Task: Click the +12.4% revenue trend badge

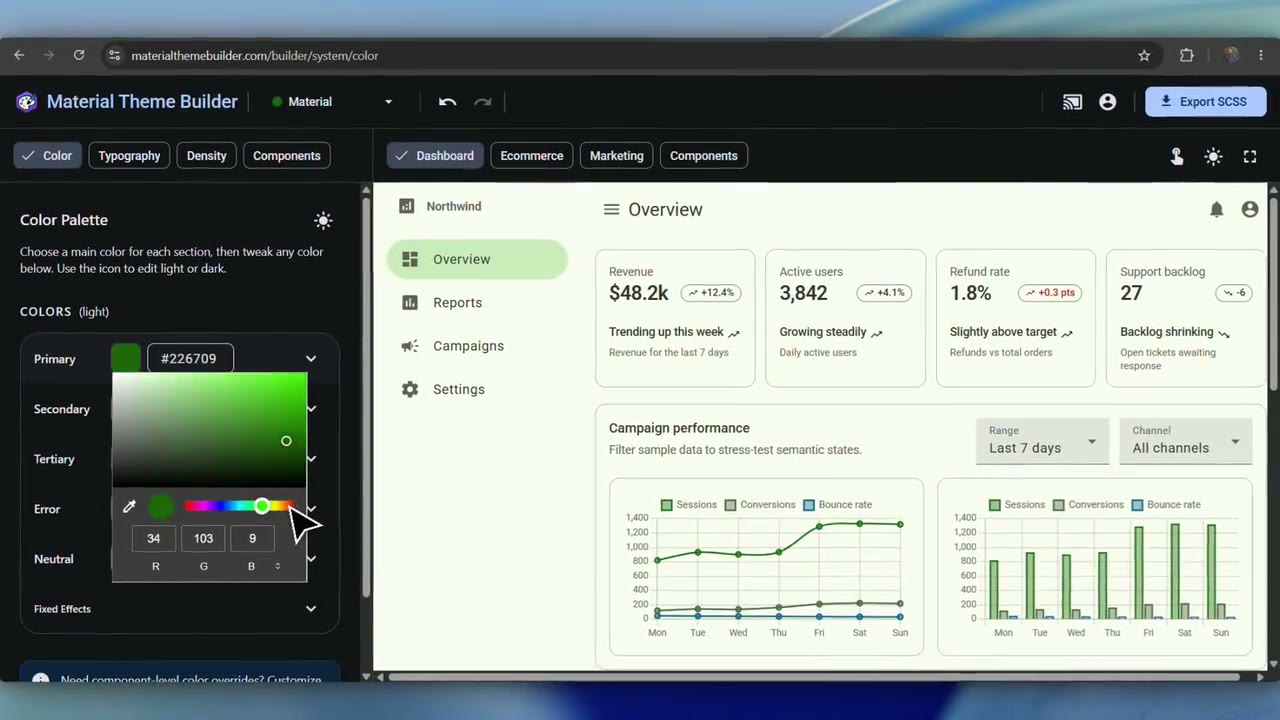Action: pos(711,293)
